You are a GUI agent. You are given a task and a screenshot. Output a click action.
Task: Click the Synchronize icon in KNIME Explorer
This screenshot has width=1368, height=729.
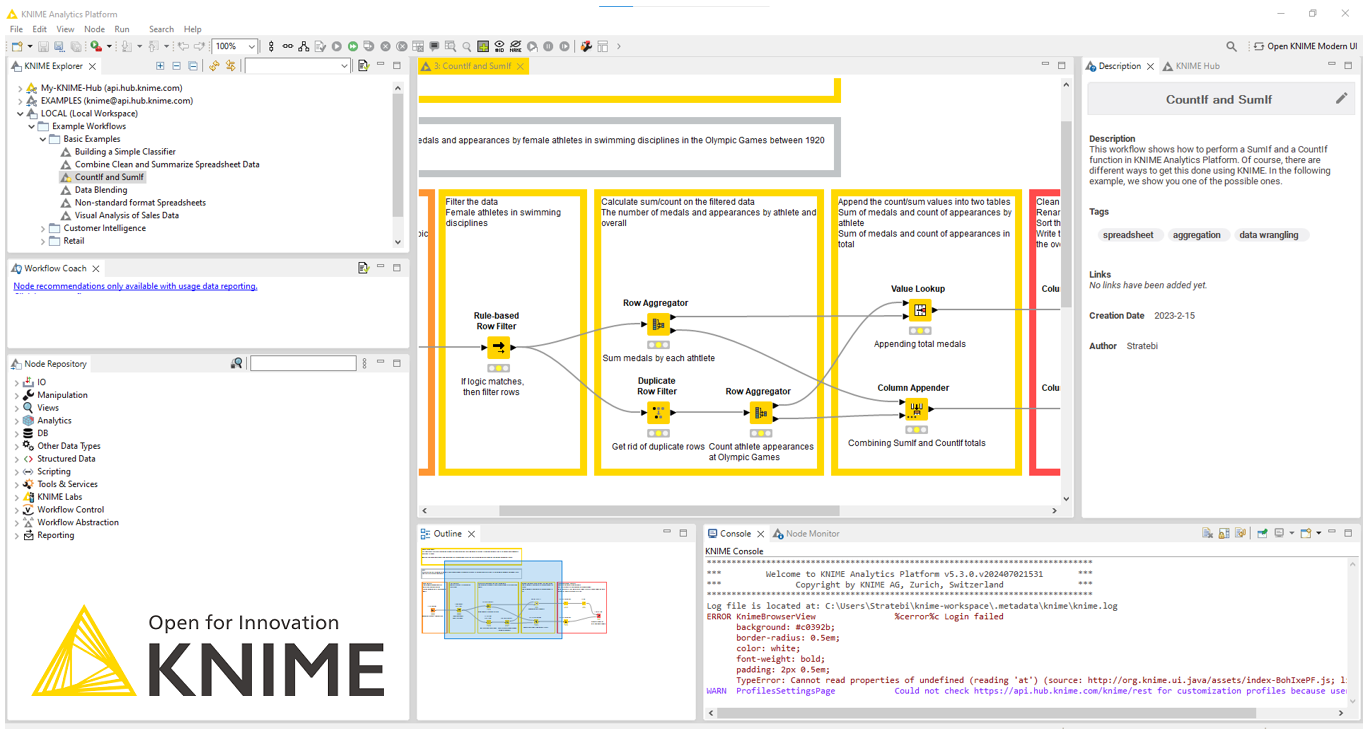(230, 66)
